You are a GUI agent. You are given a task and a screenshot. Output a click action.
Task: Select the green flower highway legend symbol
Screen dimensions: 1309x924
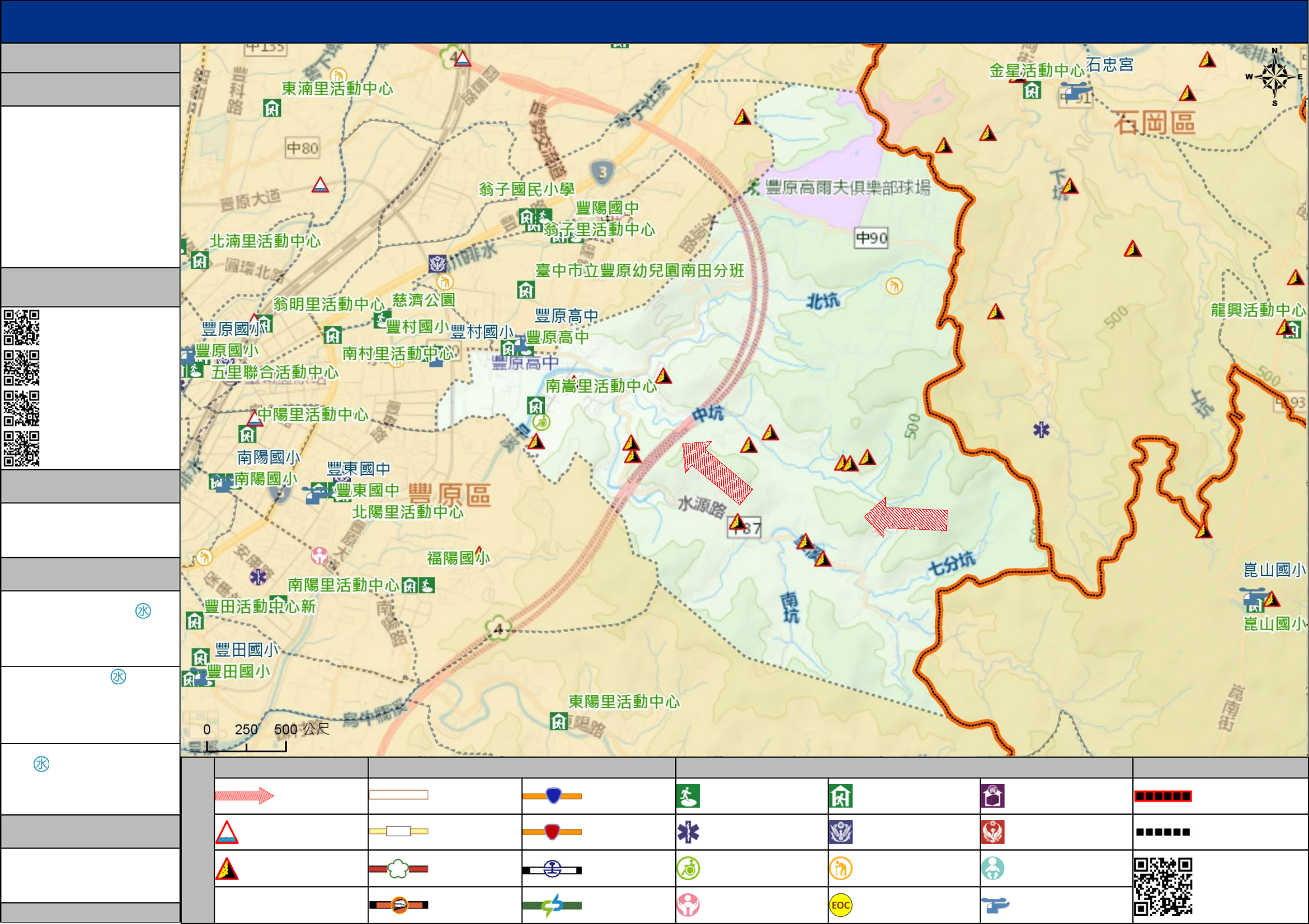398,869
